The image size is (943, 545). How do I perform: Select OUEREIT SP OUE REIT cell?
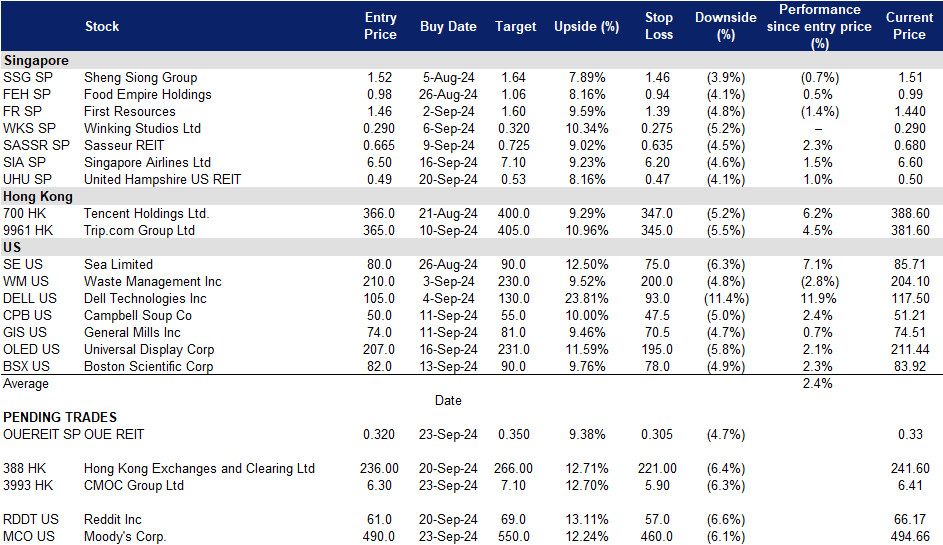coord(73,434)
